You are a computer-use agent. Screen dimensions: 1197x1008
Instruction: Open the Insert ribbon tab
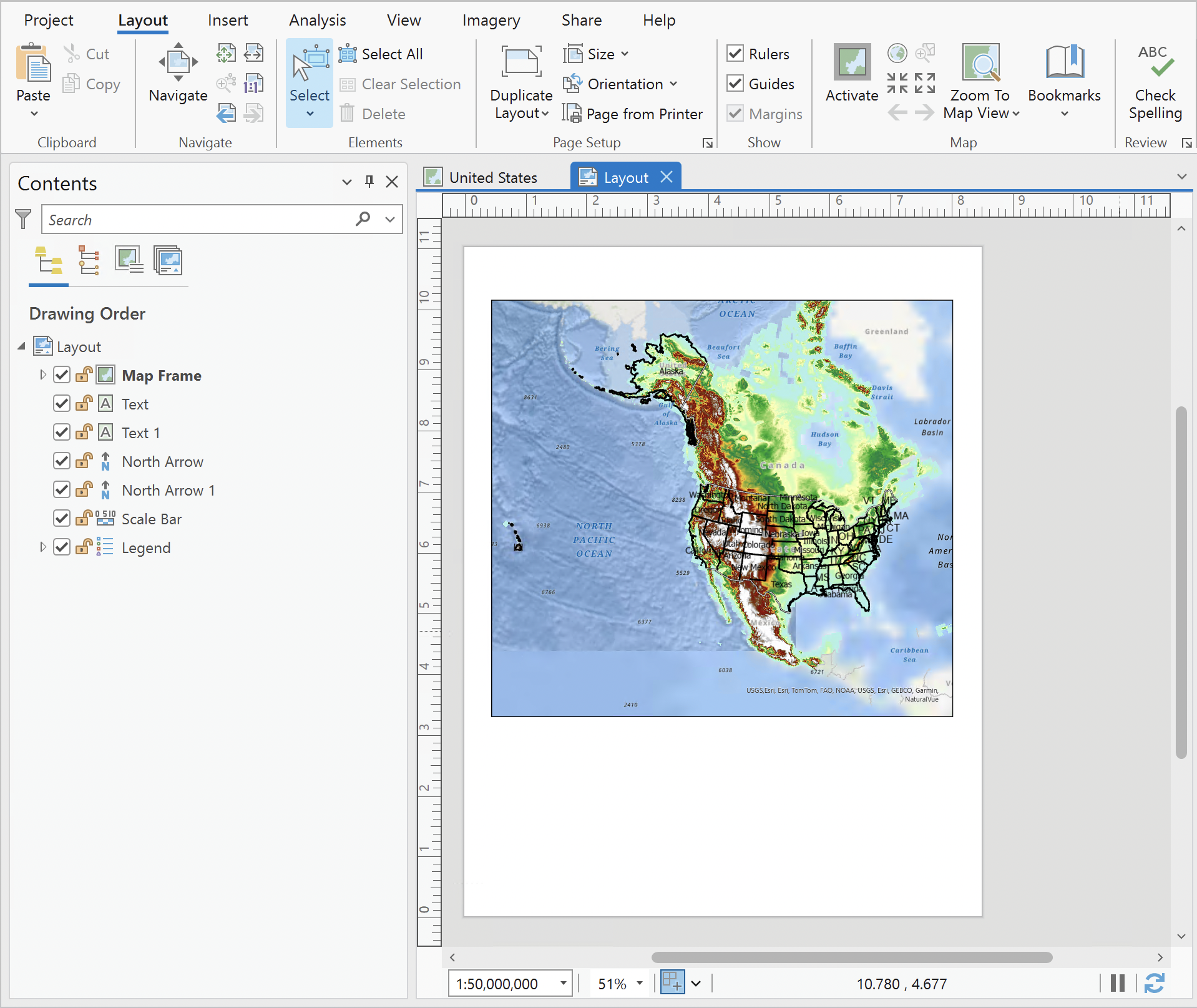pos(227,20)
